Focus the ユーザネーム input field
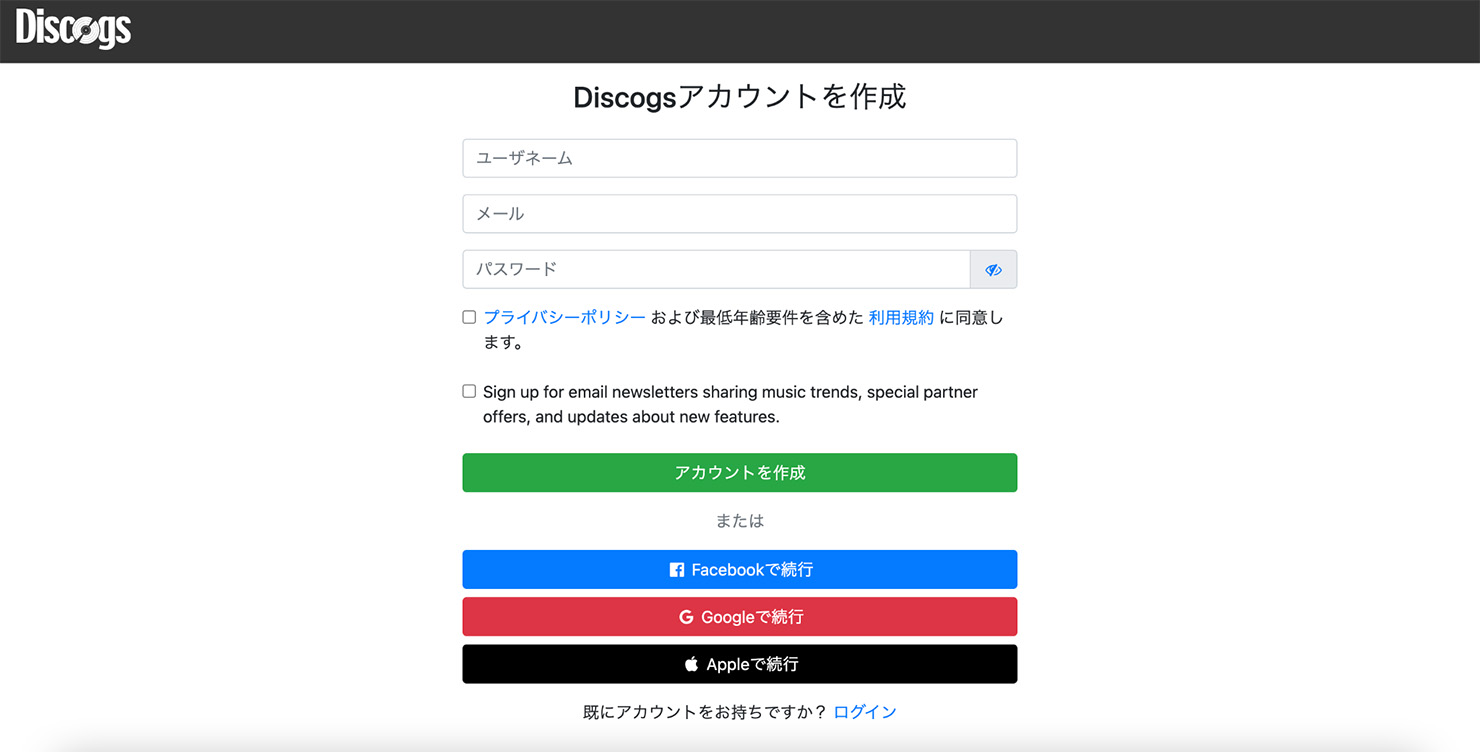Viewport: 1480px width, 752px height. (740, 158)
